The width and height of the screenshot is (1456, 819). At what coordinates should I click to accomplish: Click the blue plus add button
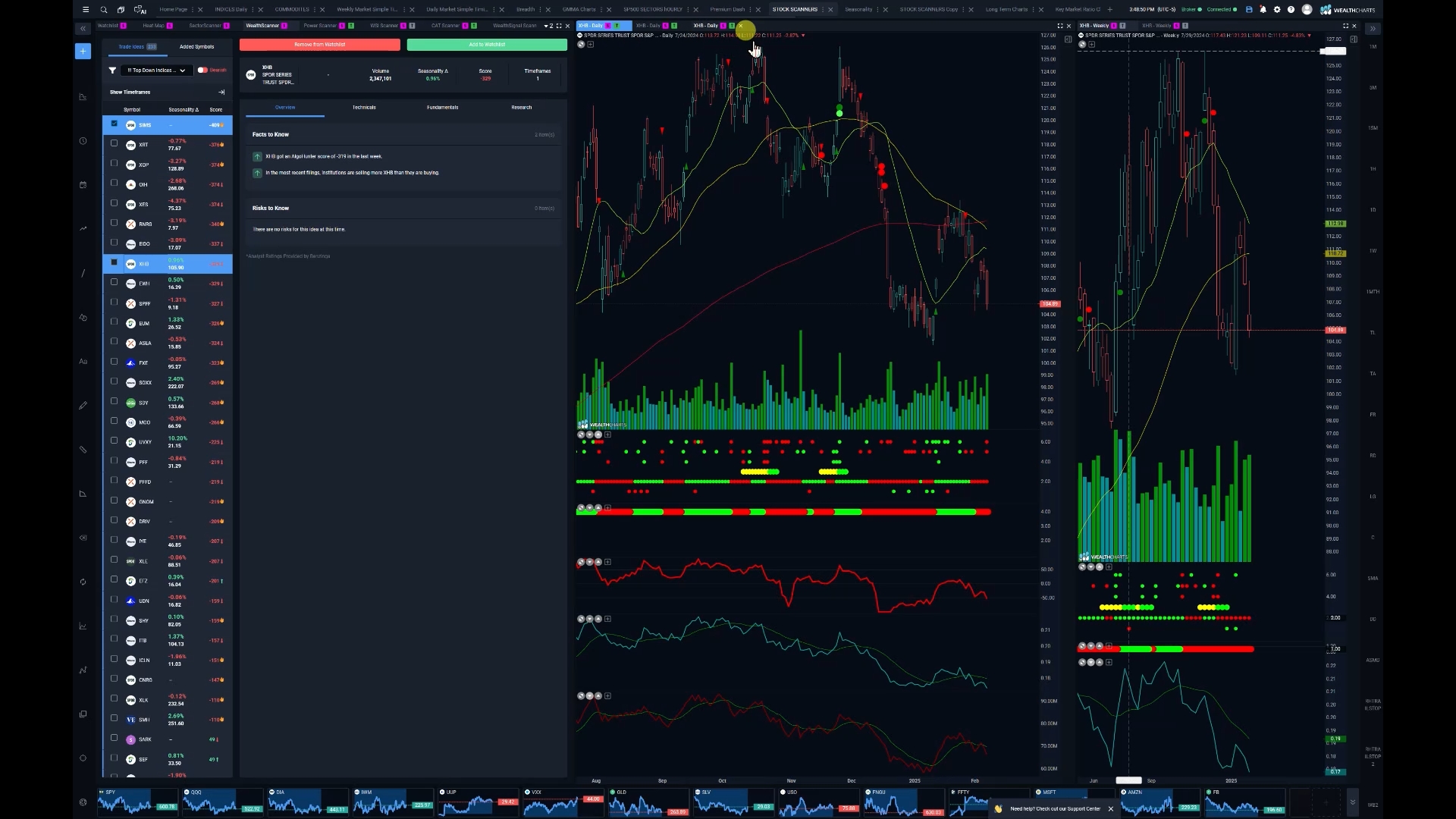83,51
